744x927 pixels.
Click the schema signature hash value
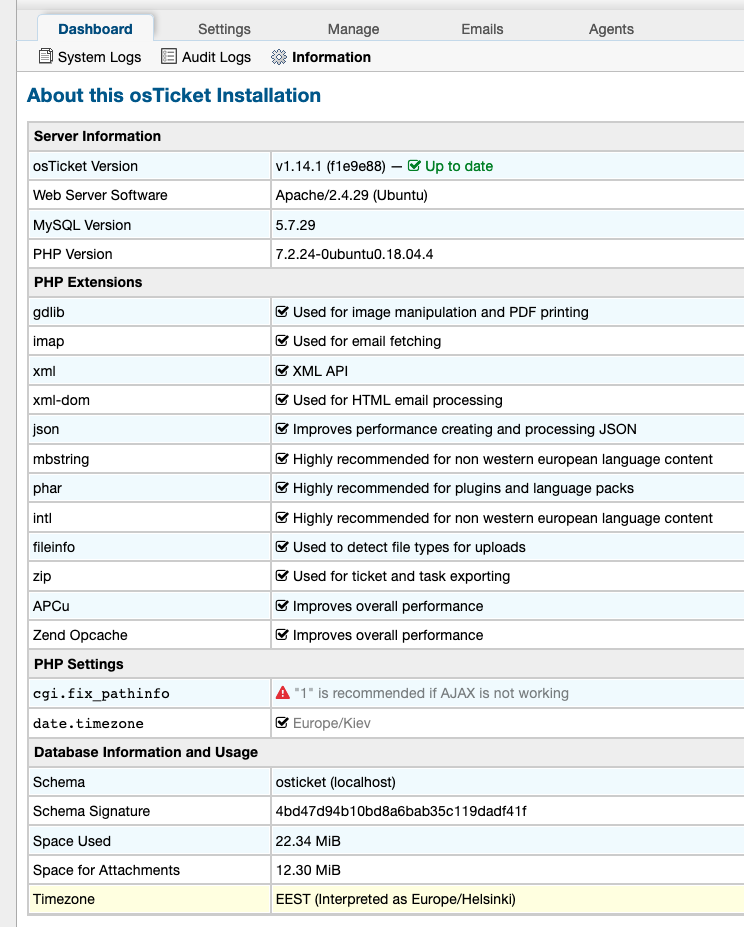pos(401,811)
